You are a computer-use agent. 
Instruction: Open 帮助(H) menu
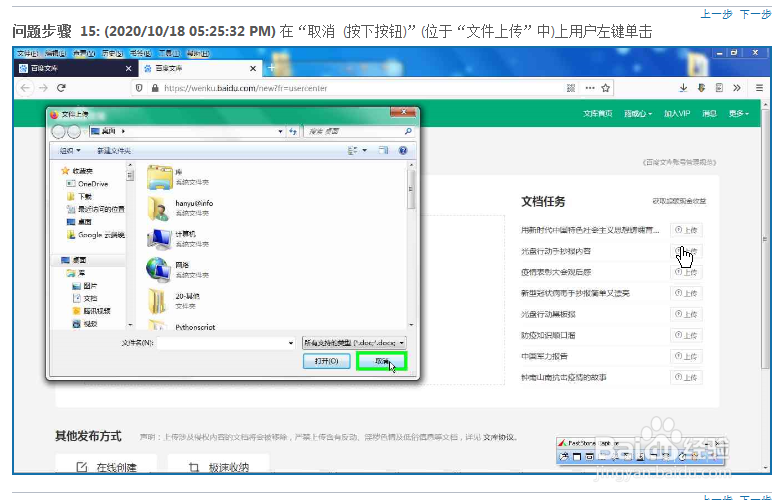pyautogui.click(x=198, y=53)
